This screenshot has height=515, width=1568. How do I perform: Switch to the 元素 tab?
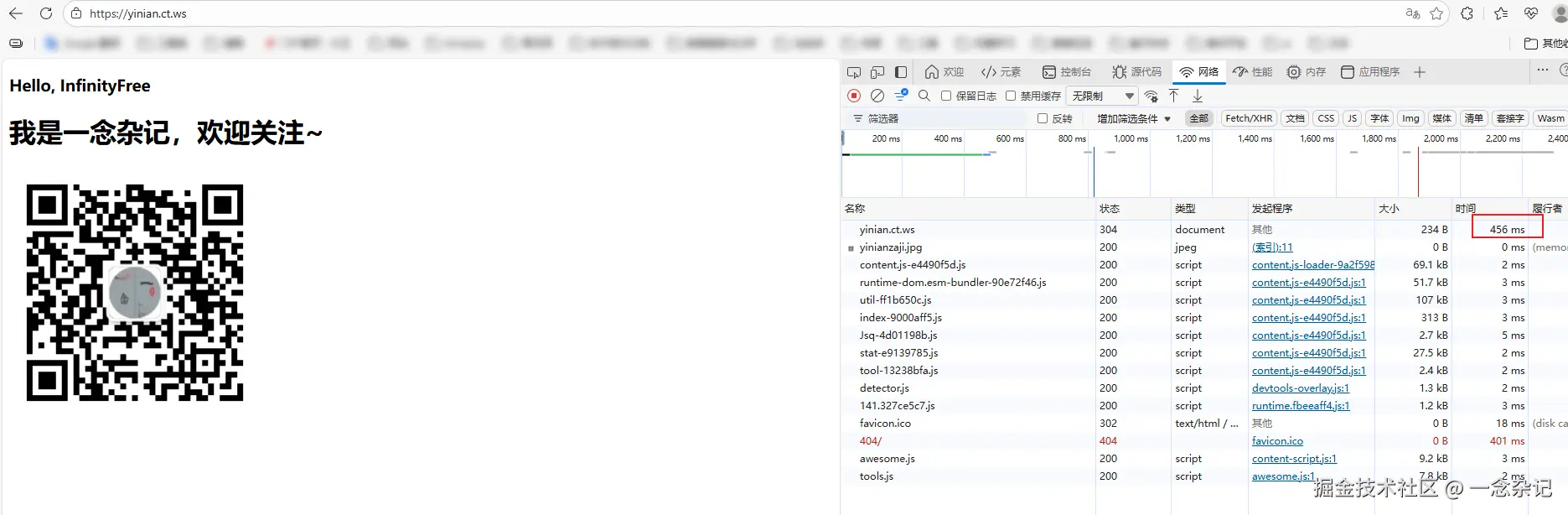(x=1001, y=72)
